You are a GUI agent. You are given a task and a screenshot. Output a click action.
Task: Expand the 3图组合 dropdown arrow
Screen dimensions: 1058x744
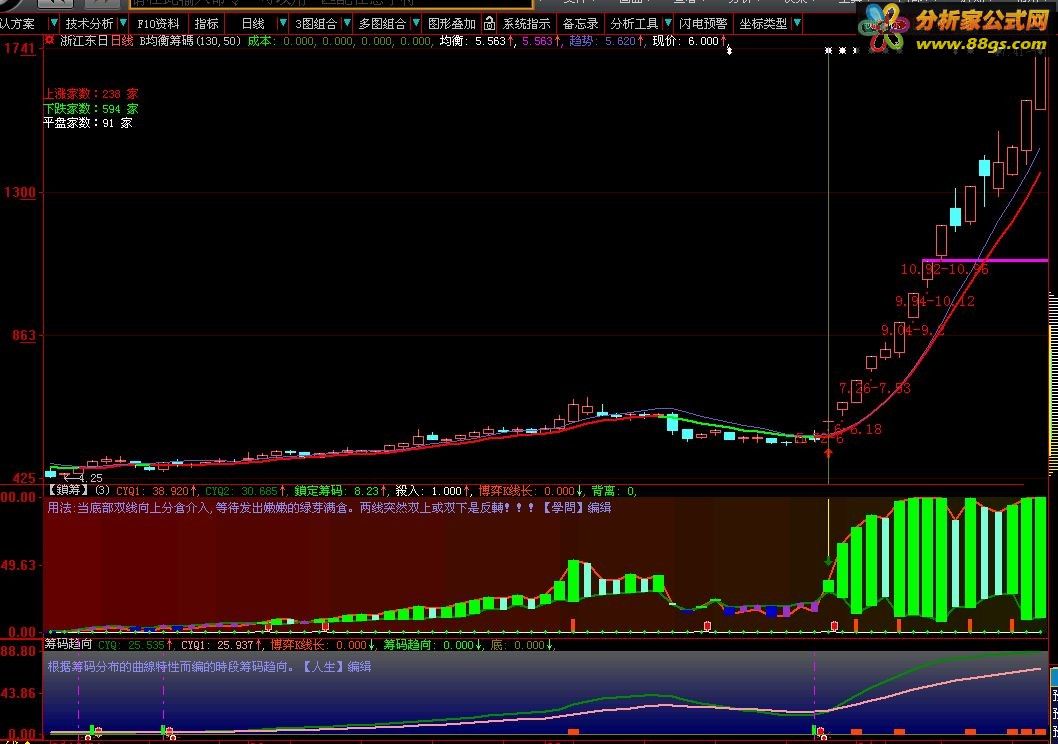pyautogui.click(x=347, y=24)
